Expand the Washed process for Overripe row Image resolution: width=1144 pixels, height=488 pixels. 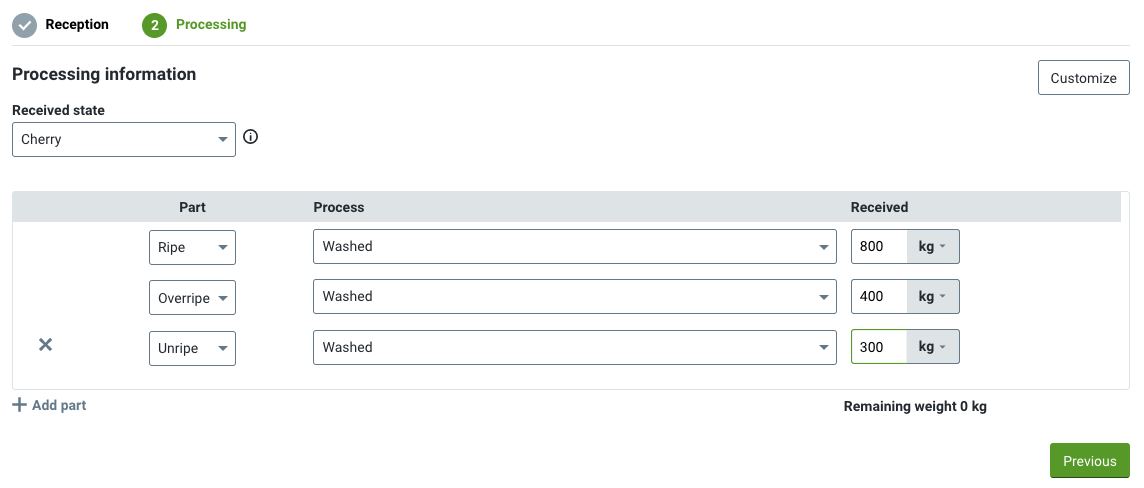(575, 297)
